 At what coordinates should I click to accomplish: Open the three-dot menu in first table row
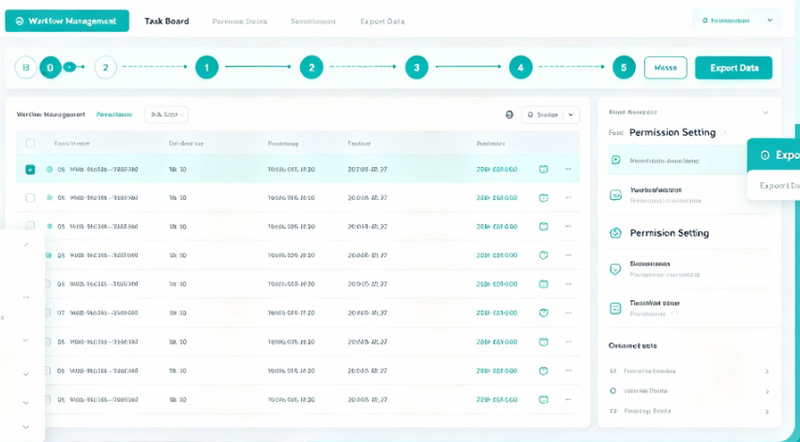coord(568,169)
